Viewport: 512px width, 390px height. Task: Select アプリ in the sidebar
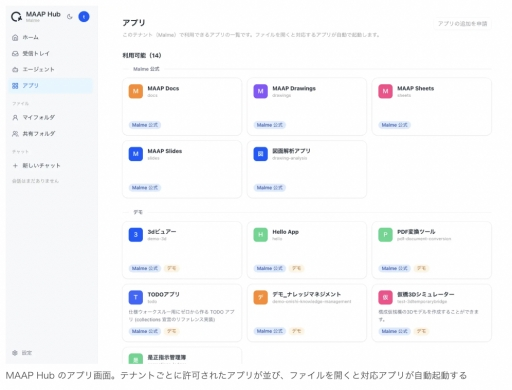click(x=50, y=86)
